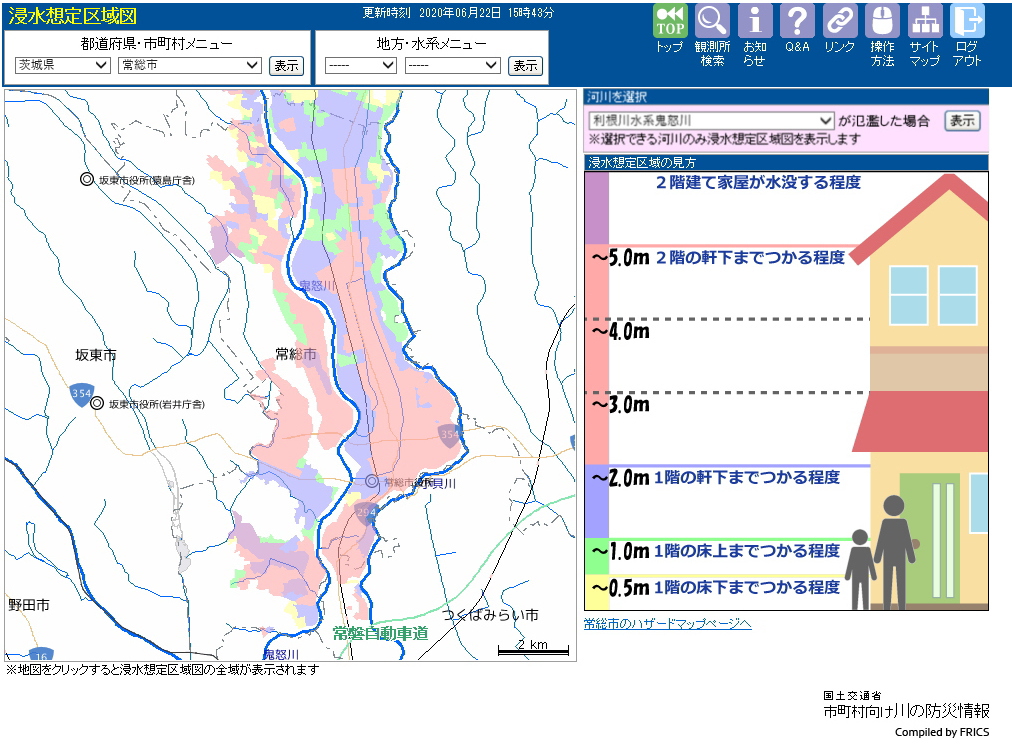Click the ログアウト logout icon
Screen dimensions: 1012x752
point(967,21)
